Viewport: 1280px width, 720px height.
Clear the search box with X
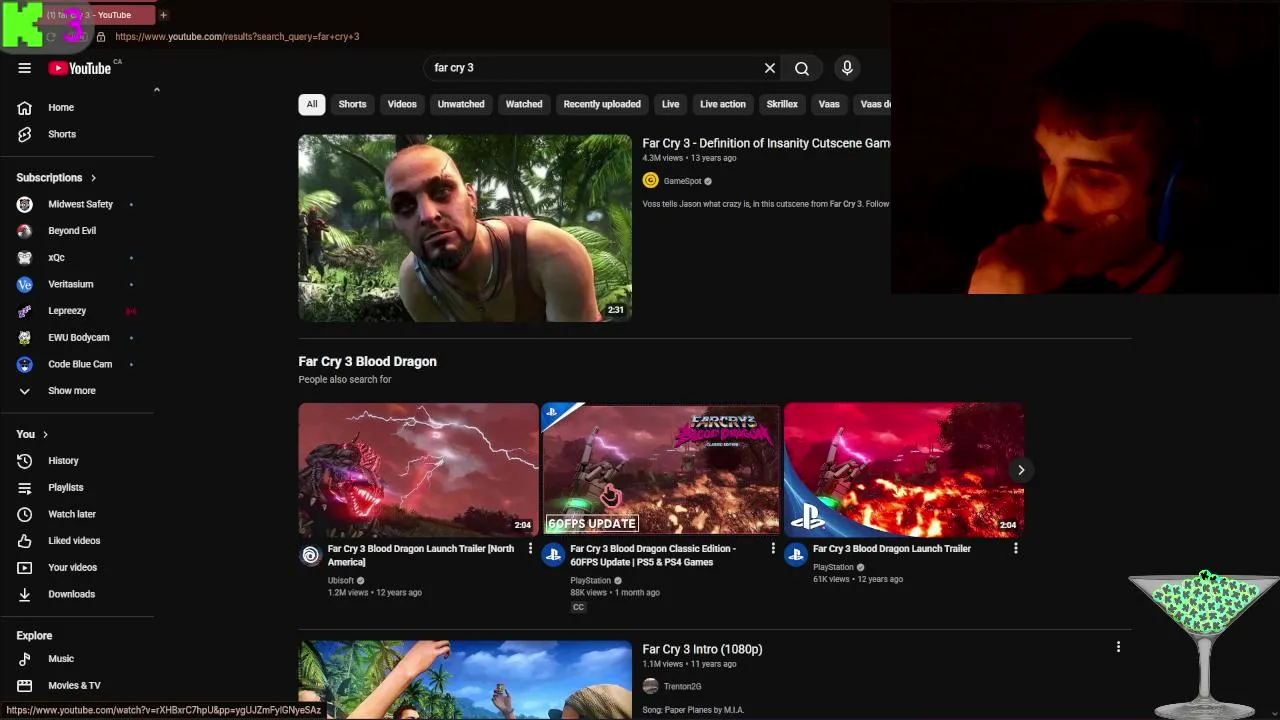click(x=770, y=68)
